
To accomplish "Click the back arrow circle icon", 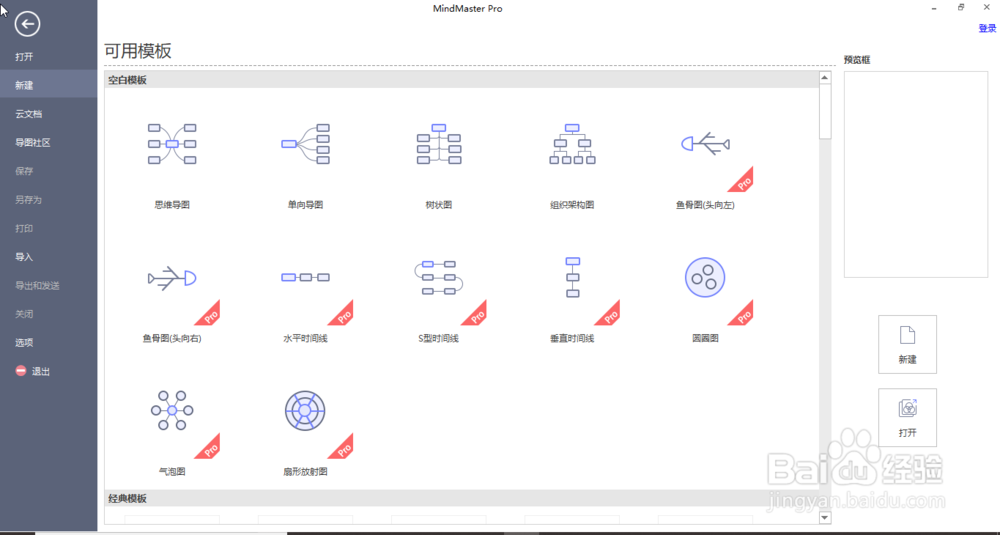I will 27,24.
